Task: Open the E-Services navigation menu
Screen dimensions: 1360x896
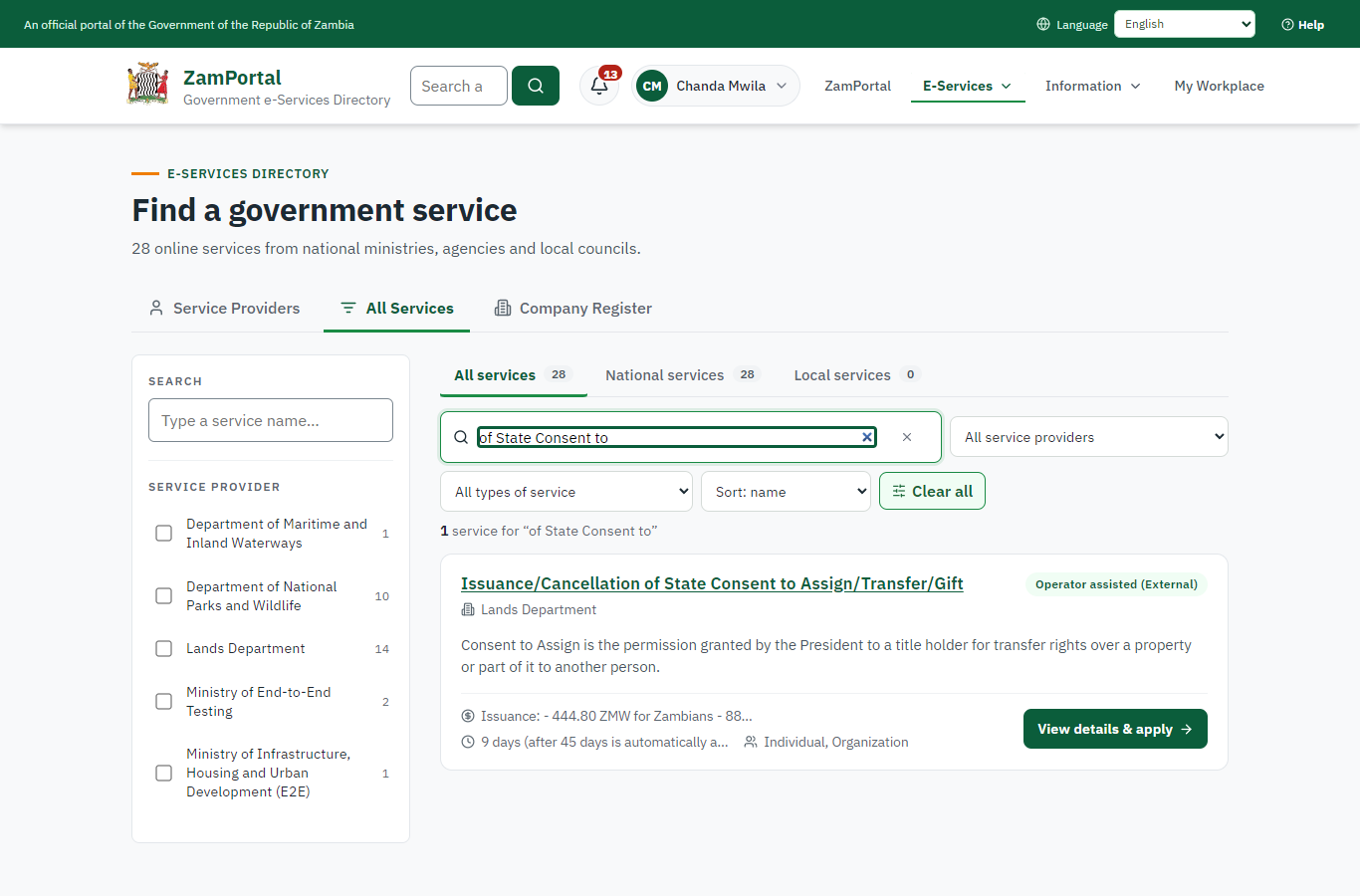Action: tap(968, 86)
